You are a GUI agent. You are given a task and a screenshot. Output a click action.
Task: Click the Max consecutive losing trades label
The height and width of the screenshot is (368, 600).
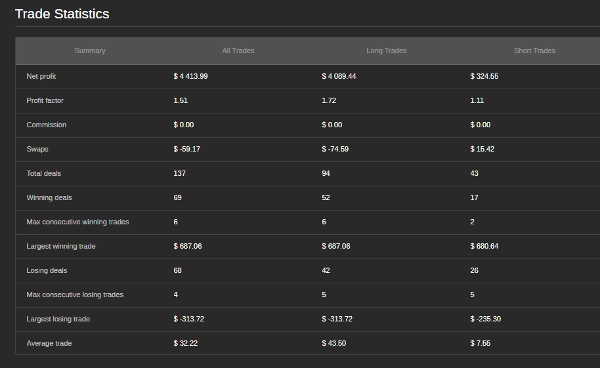[75, 295]
